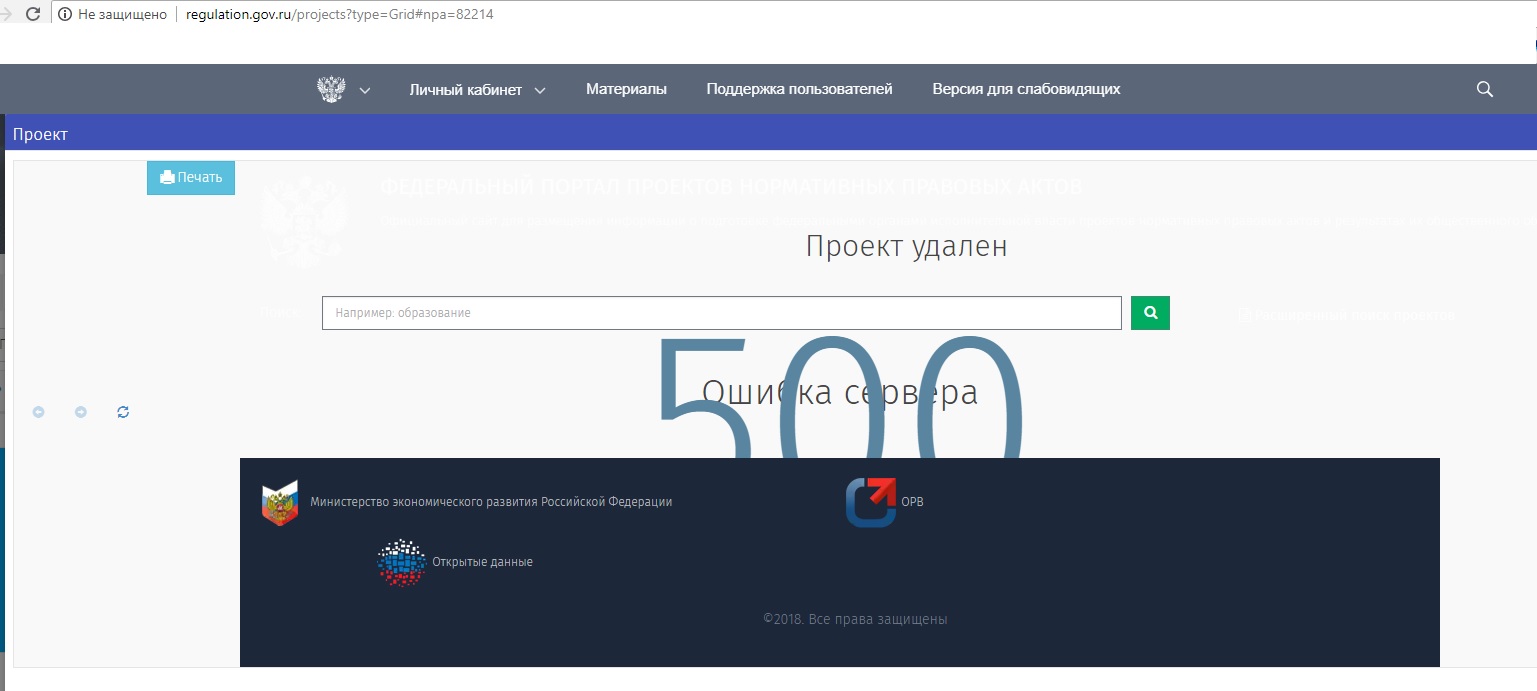Image resolution: width=1537 pixels, height=691 pixels.
Task: Switch to 'Версия для слабовидящих'
Action: click(x=1026, y=89)
